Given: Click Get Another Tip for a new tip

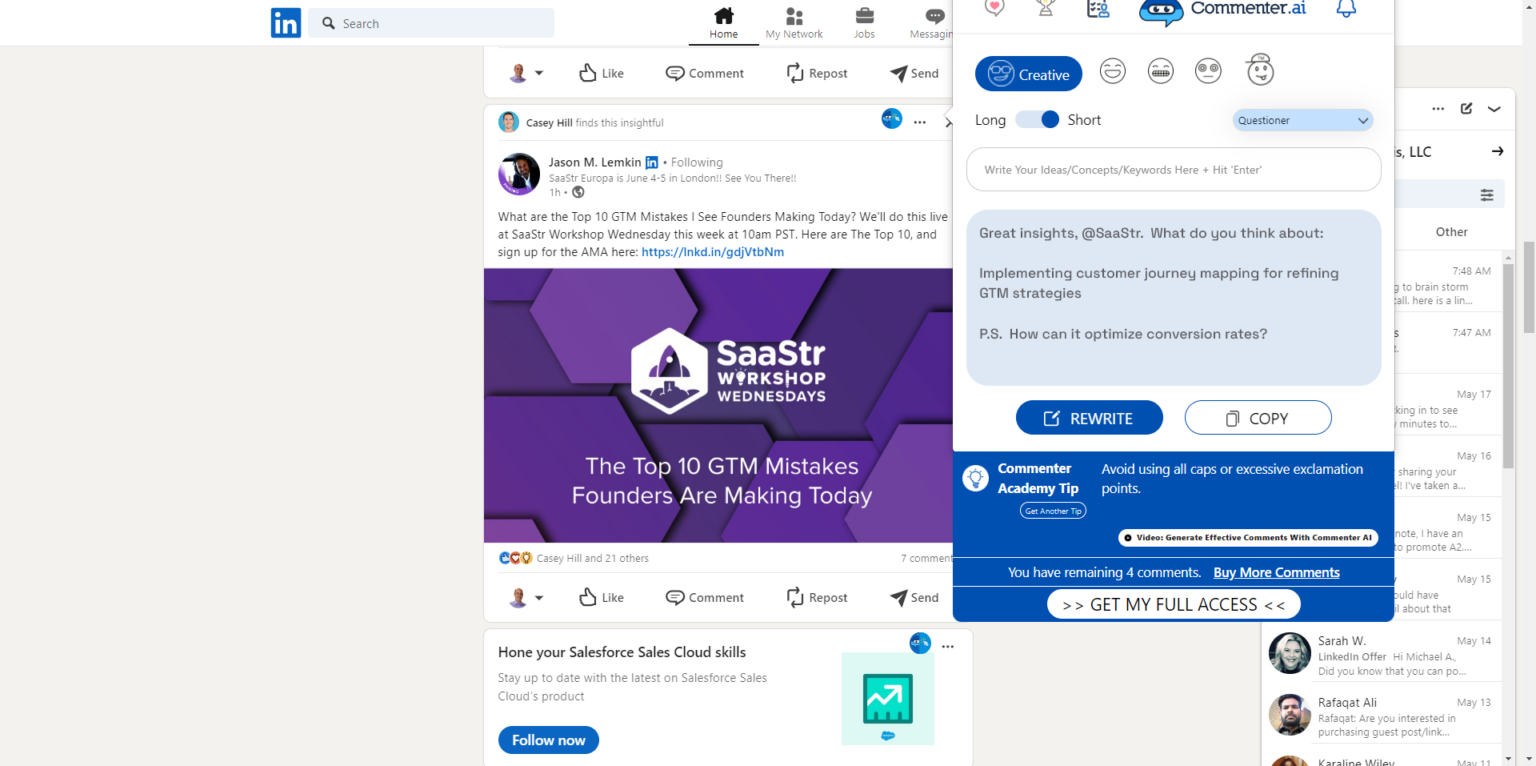Looking at the screenshot, I should (1052, 510).
